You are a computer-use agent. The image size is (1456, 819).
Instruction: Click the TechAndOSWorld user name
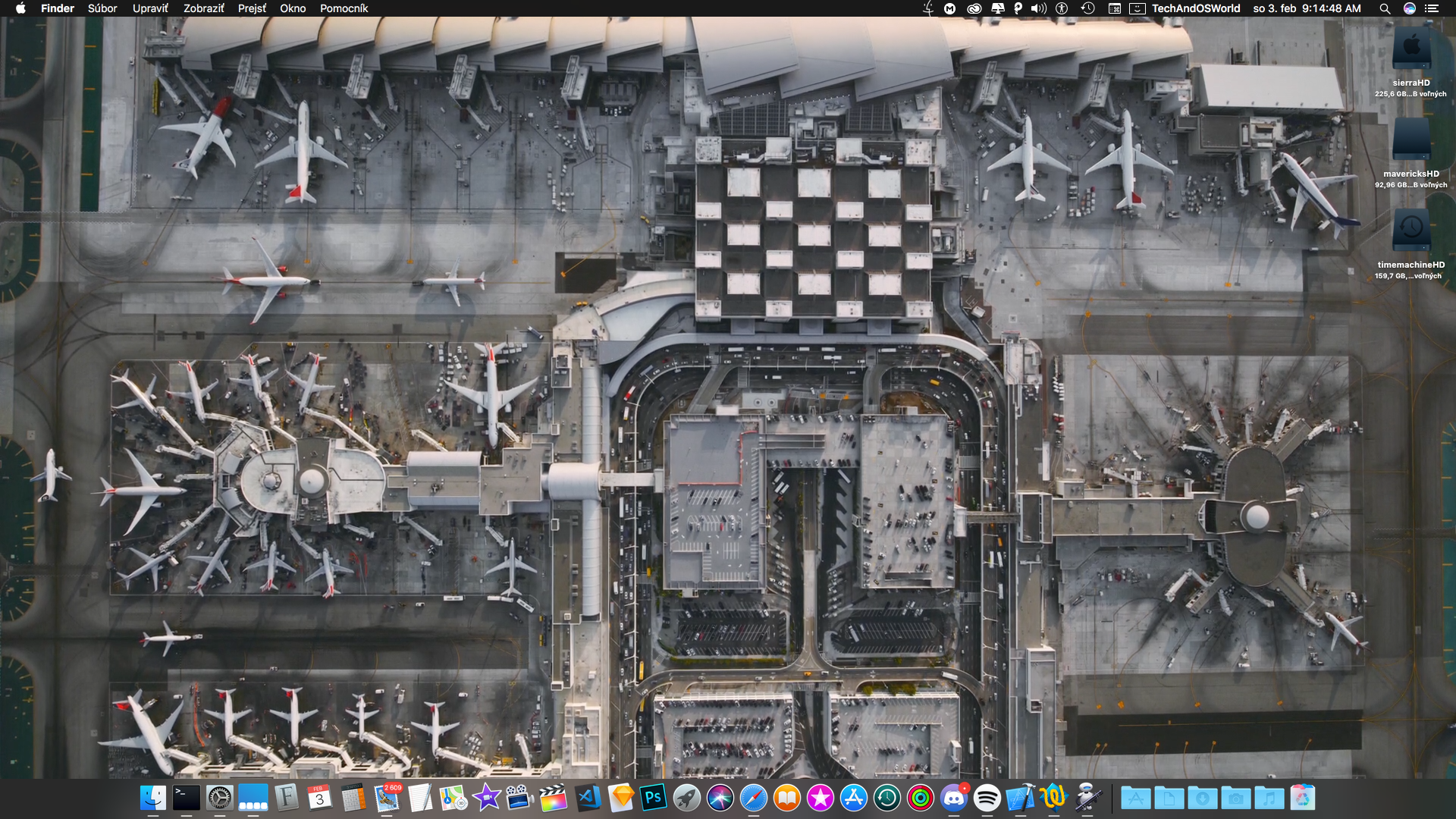point(1196,8)
